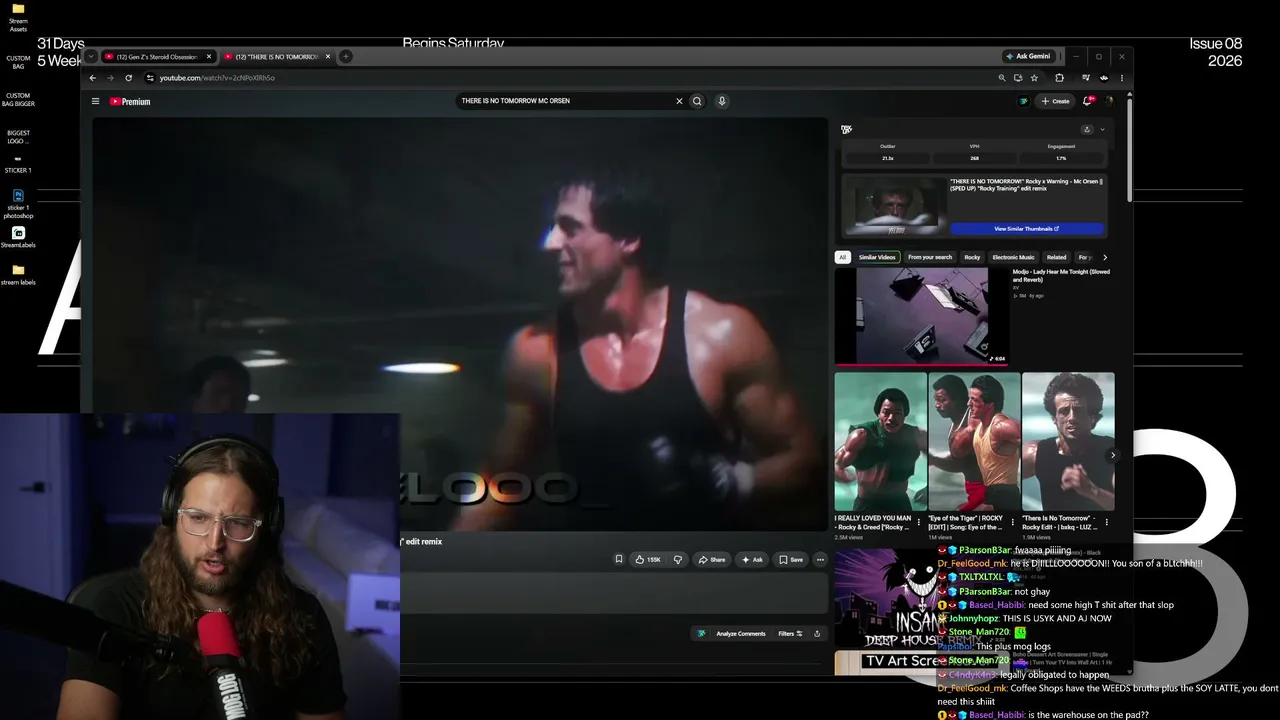Open the comment Filters control

(790, 634)
